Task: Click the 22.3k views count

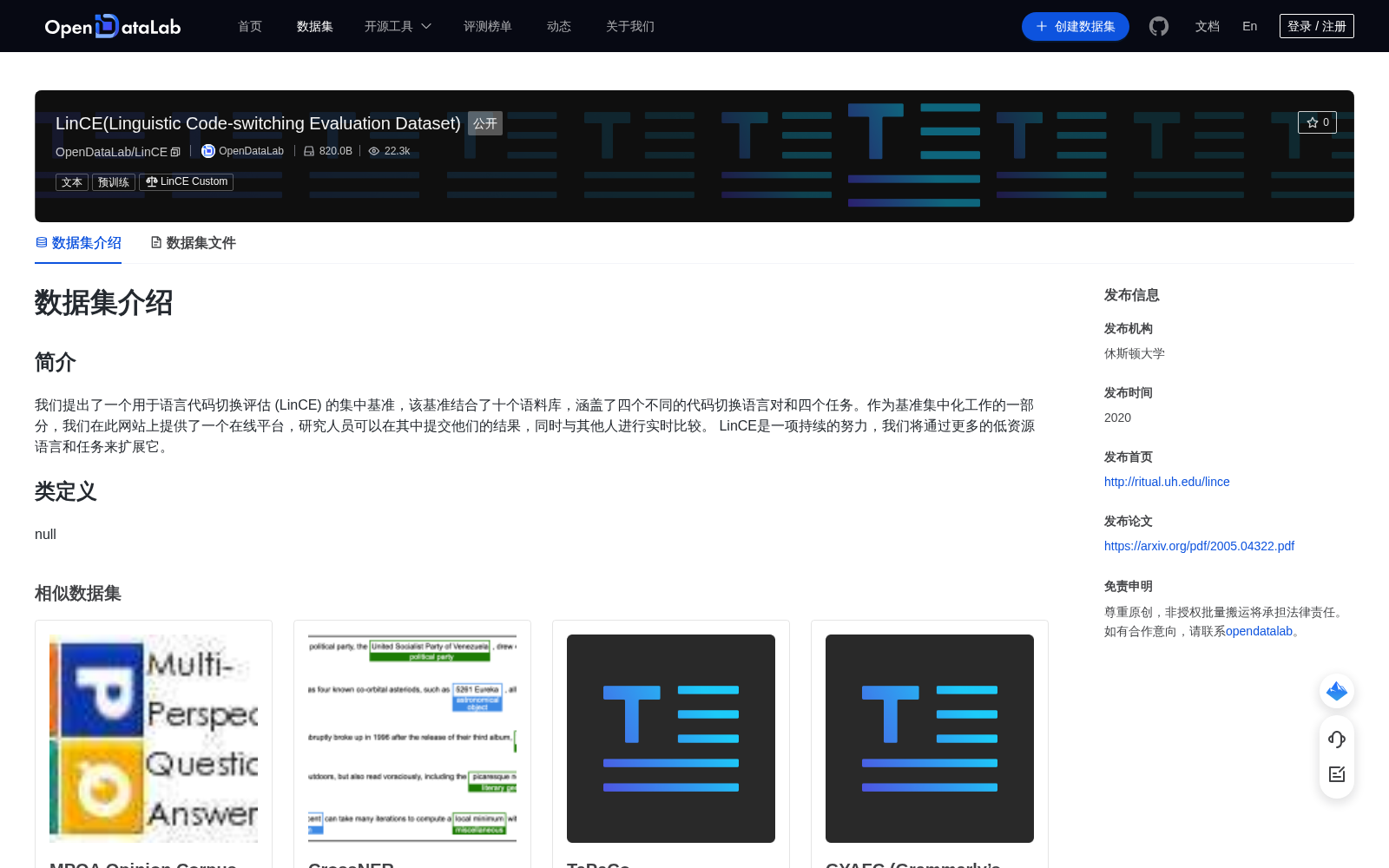Action: point(398,151)
